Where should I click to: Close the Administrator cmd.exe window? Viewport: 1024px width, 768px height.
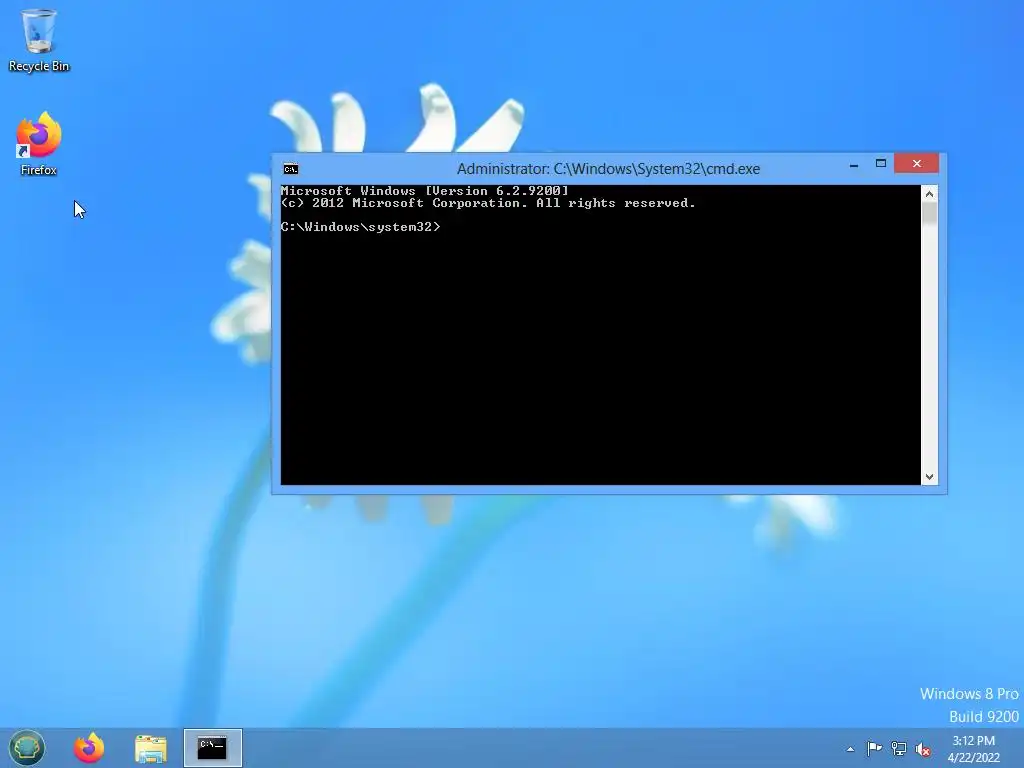917,163
